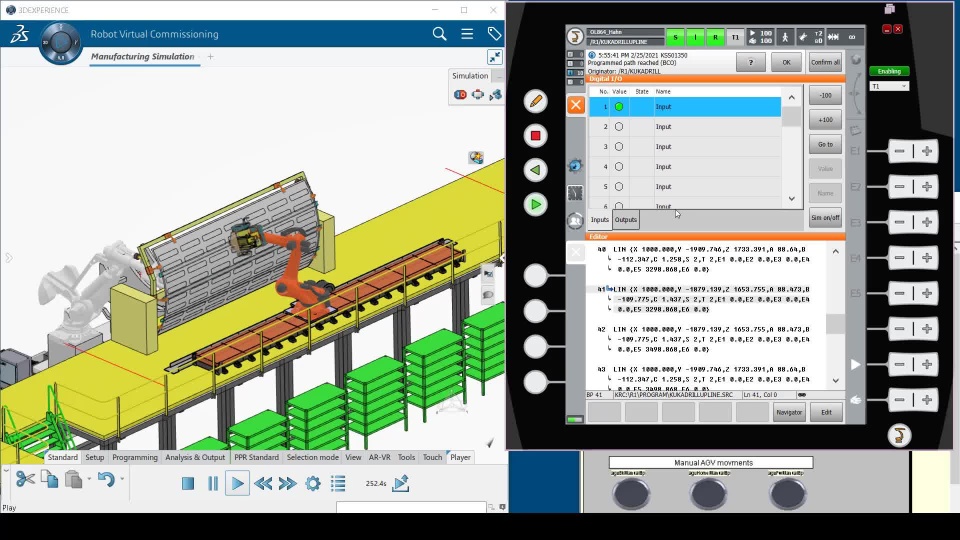The image size is (960, 540).
Task: Toggle value circle of input 4
Action: click(x=619, y=167)
